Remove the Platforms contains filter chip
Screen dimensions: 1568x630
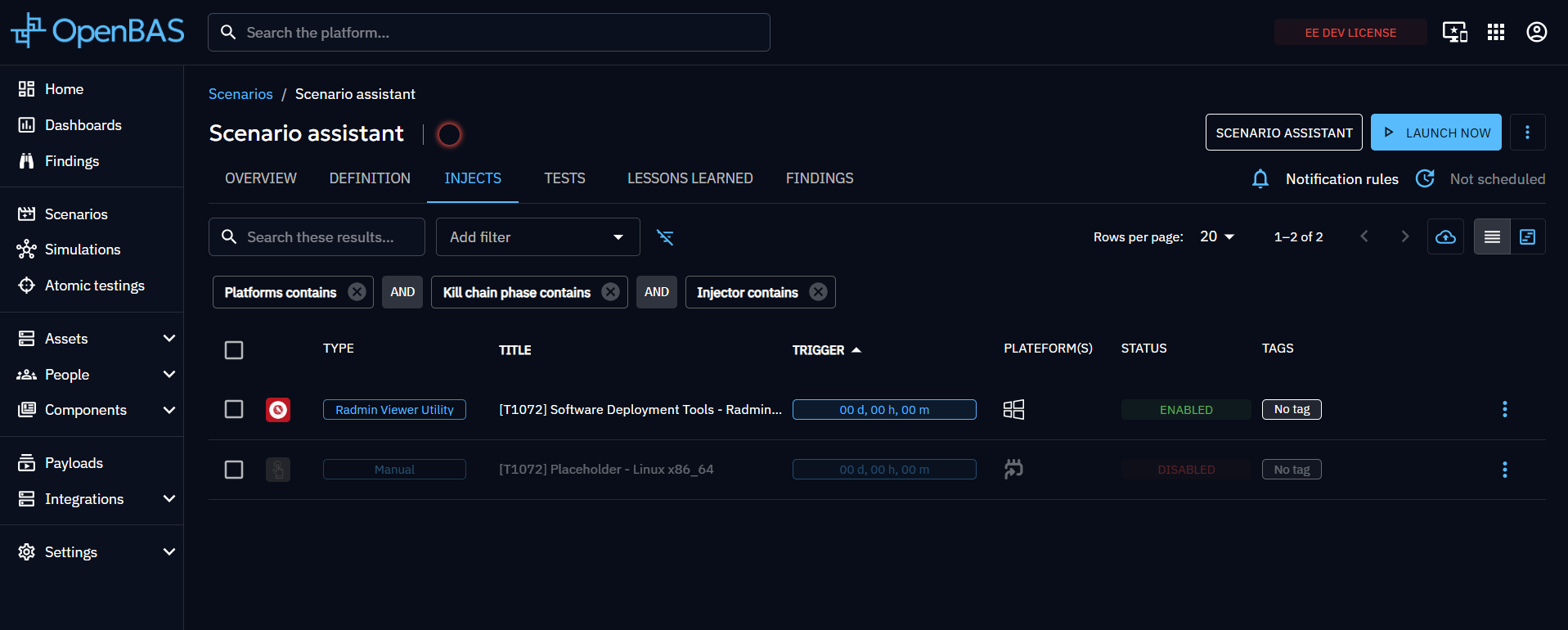click(357, 292)
